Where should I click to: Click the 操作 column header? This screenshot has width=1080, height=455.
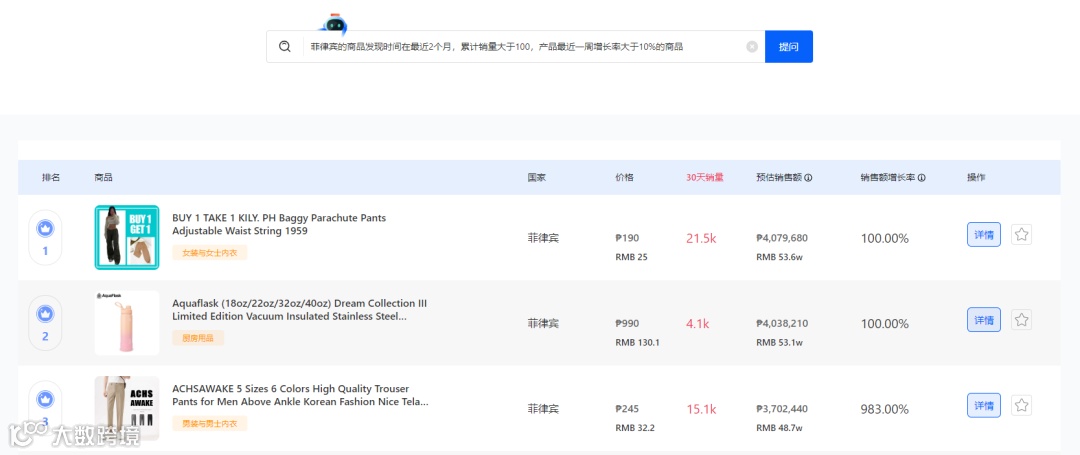pyautogui.click(x=976, y=178)
